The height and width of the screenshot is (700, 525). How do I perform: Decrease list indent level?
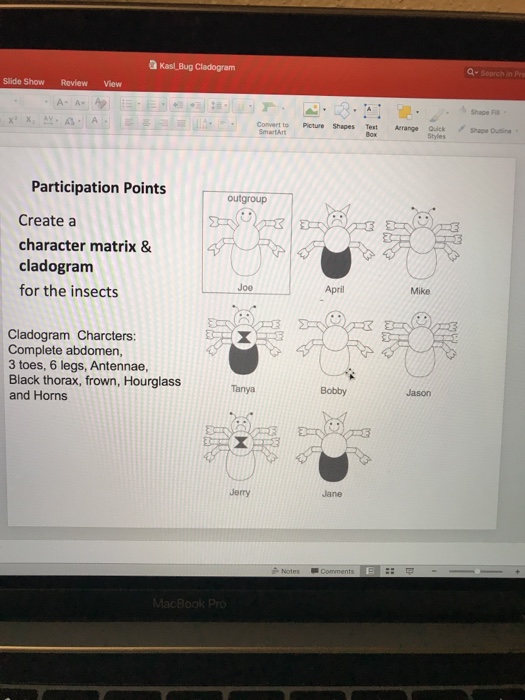pyautogui.click(x=178, y=105)
